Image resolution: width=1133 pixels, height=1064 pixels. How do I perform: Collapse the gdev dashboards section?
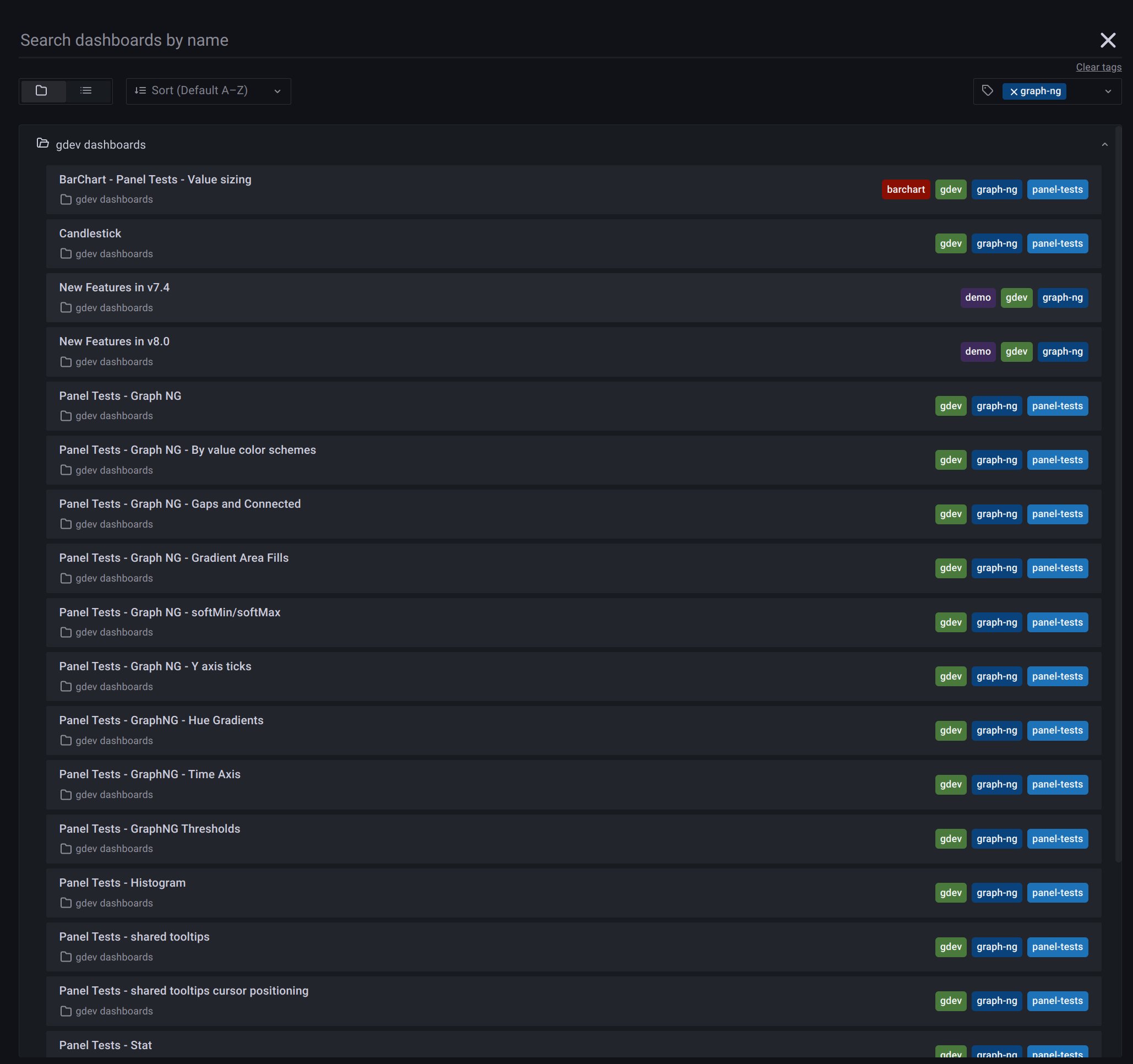(x=1105, y=144)
